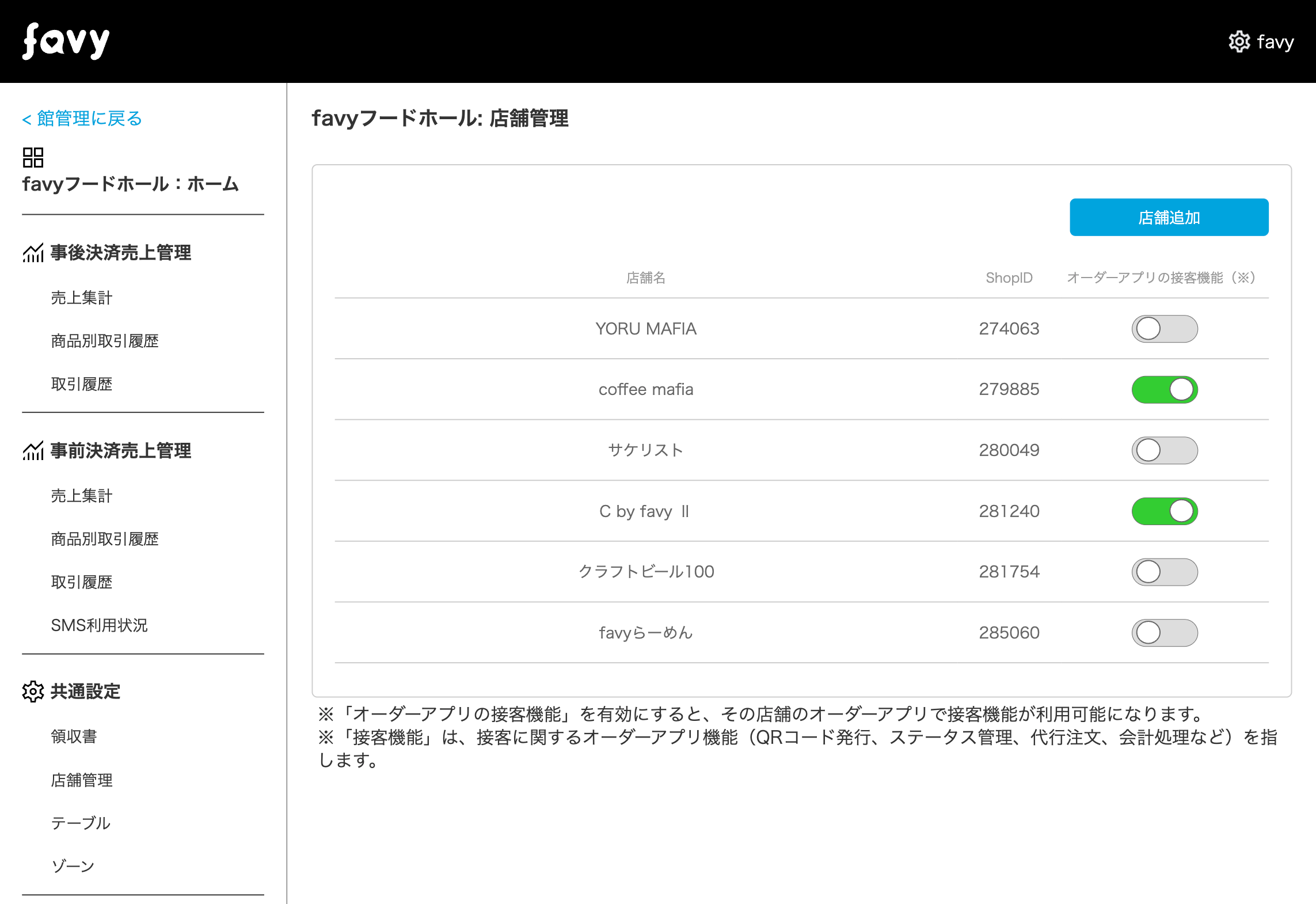Click ShopID 281754
The height and width of the screenshot is (904, 1316).
[1009, 572]
